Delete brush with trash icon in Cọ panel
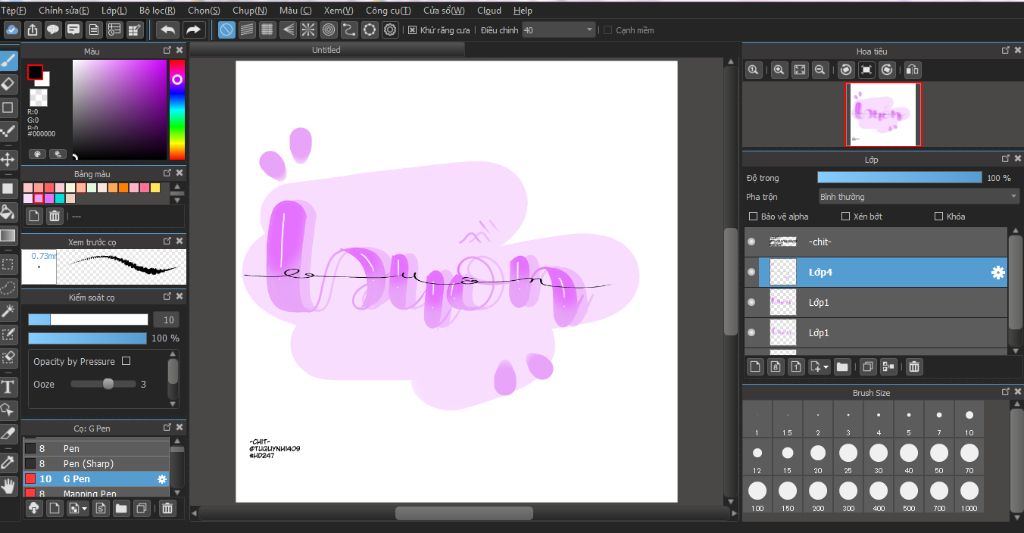 click(167, 508)
